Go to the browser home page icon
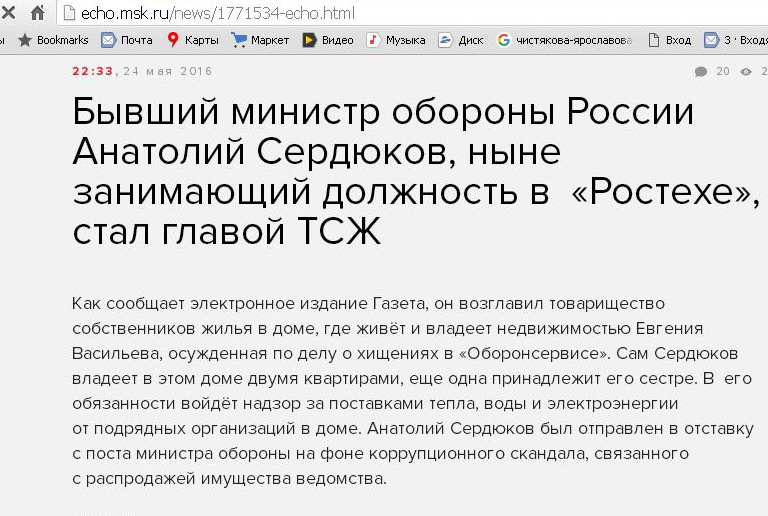 [x=38, y=13]
